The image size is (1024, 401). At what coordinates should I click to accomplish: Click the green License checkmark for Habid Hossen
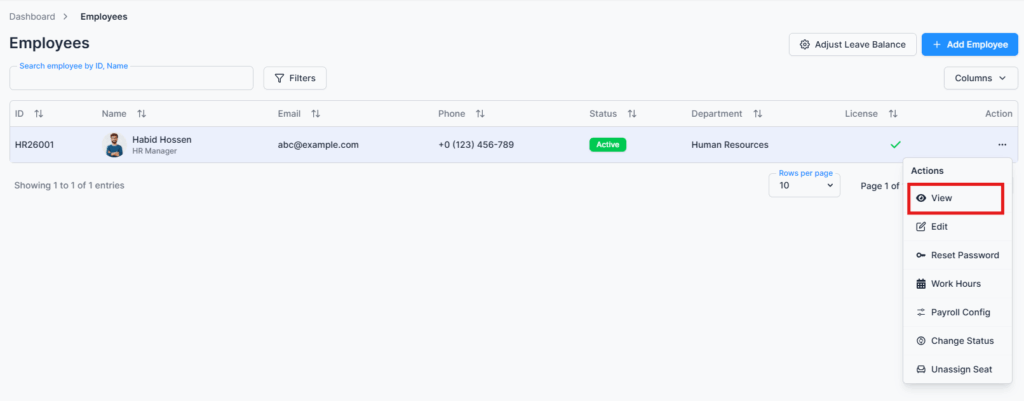tap(895, 145)
